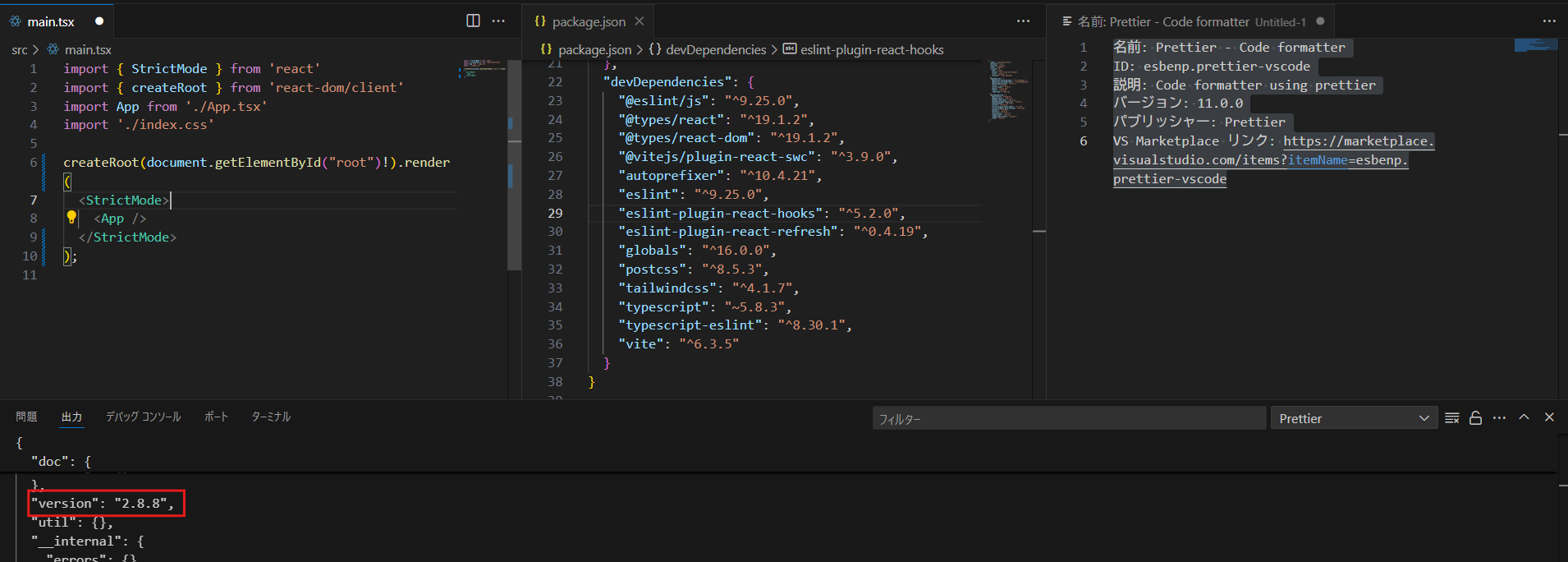Open the ポート panel tab
Screen dimensions: 1568x562
click(216, 417)
